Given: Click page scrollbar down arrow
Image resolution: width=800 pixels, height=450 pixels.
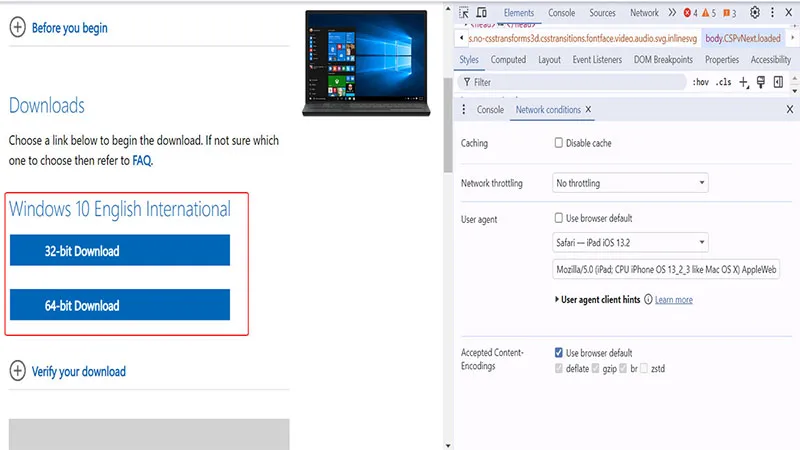Looking at the screenshot, I should point(448,445).
